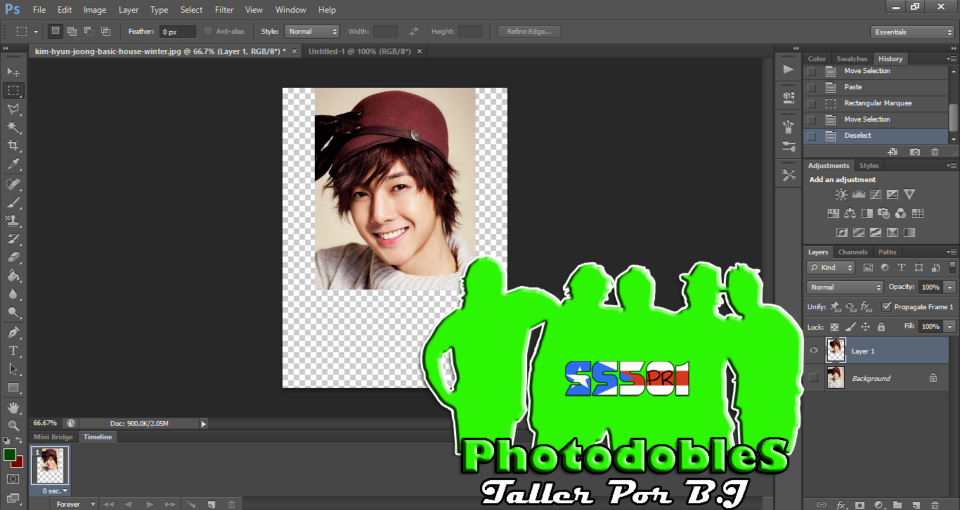Image resolution: width=960 pixels, height=510 pixels.
Task: Hide Layer 1 visibility eye
Action: pyautogui.click(x=814, y=351)
